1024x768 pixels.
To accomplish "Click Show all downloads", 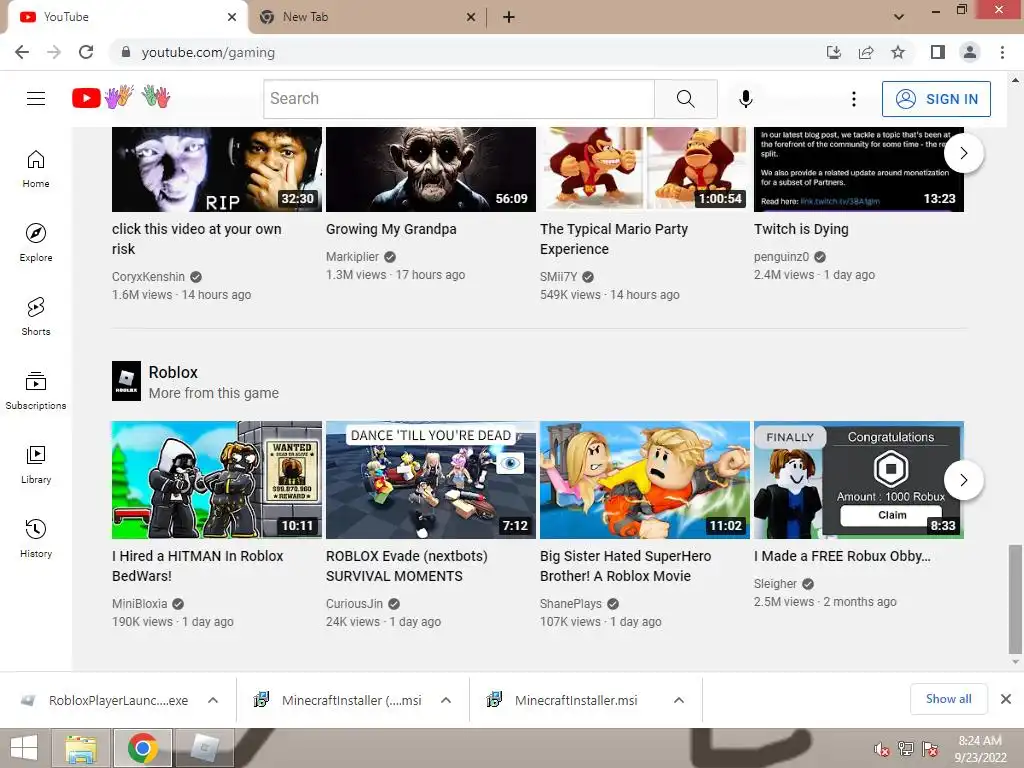I will tap(948, 699).
